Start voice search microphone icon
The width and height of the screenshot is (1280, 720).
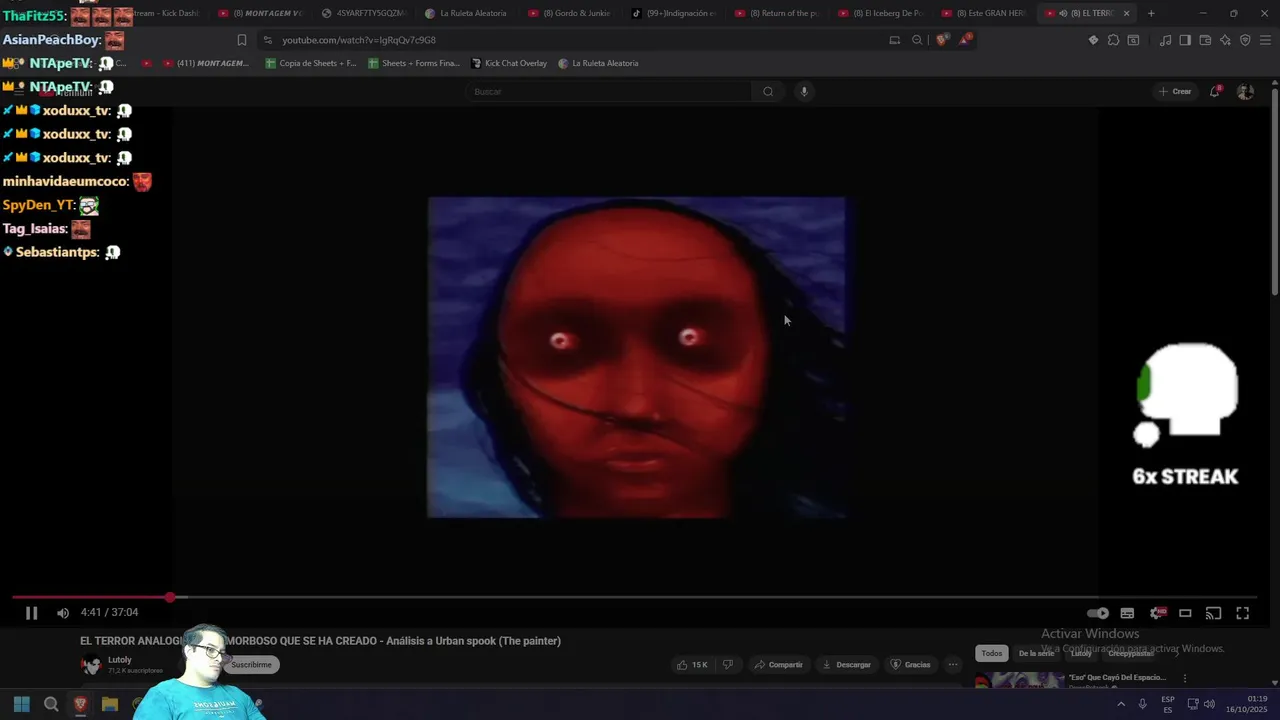804,92
